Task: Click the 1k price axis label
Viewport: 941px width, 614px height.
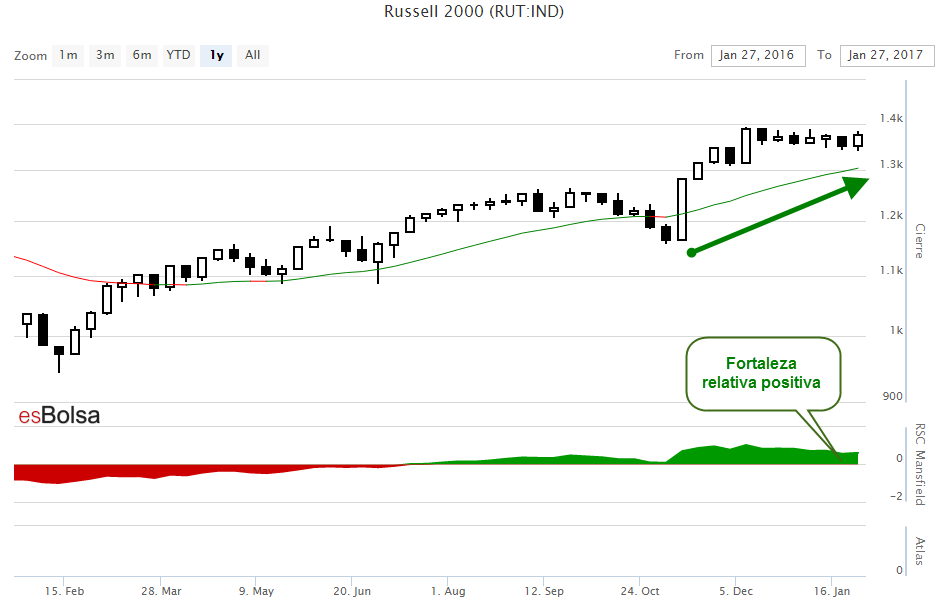Action: [x=896, y=330]
